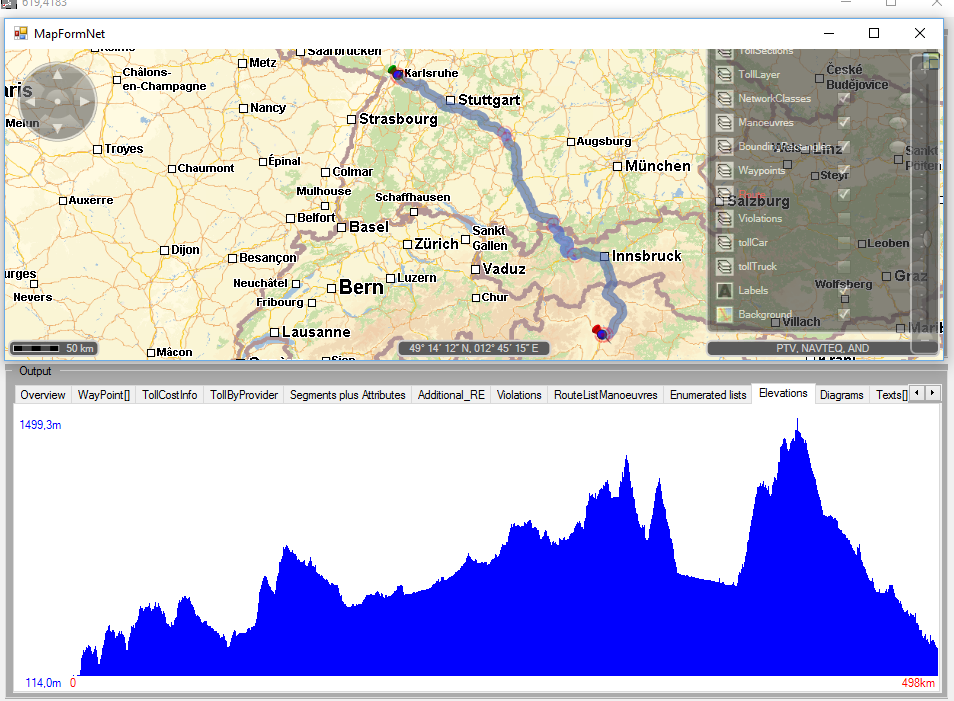Enable the Violations layer checkbox
The width and height of the screenshot is (954, 701).
click(844, 219)
